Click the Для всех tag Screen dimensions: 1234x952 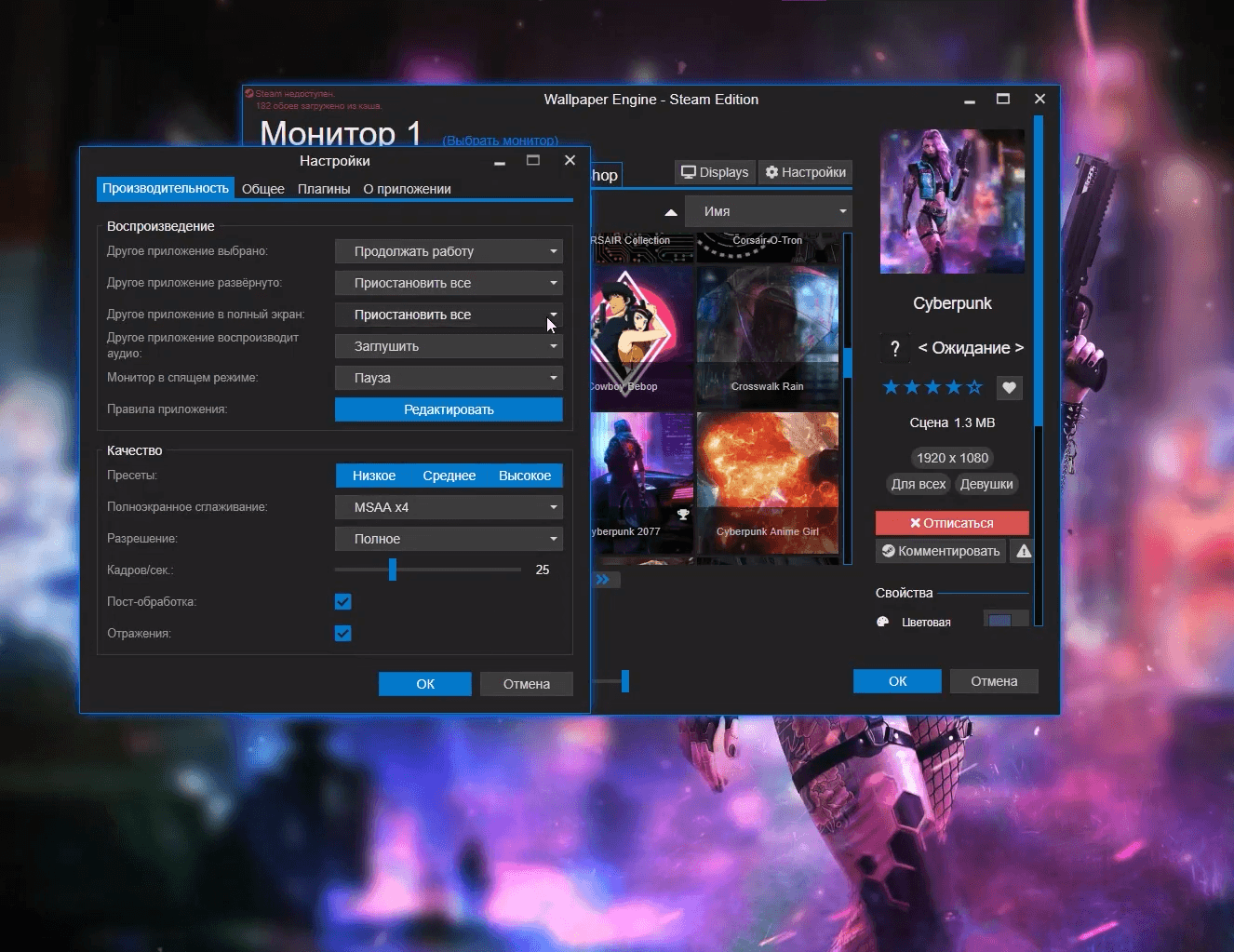point(919,484)
